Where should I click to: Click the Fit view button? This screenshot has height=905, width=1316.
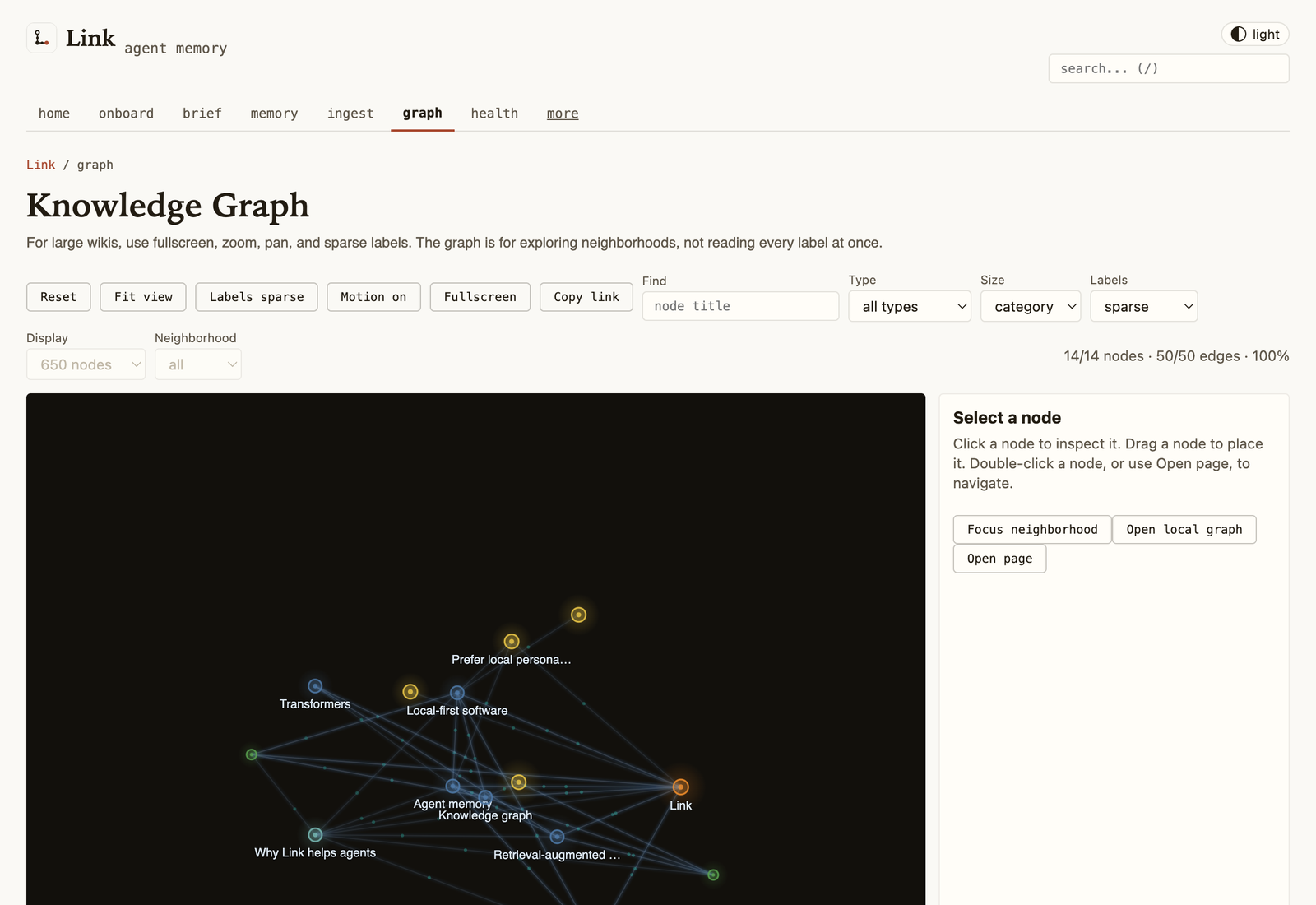point(143,297)
